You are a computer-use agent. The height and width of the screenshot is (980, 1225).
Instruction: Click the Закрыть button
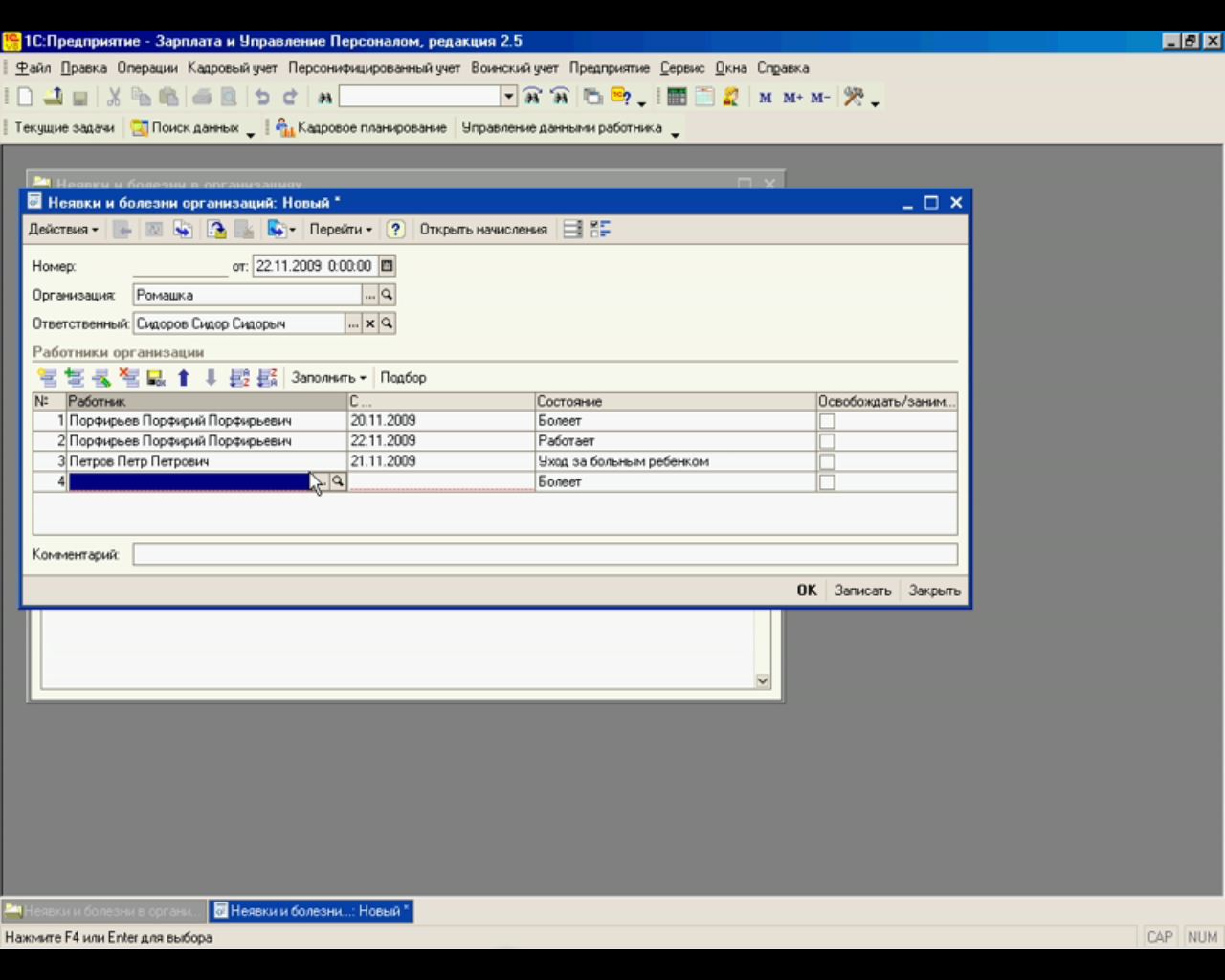pos(934,590)
